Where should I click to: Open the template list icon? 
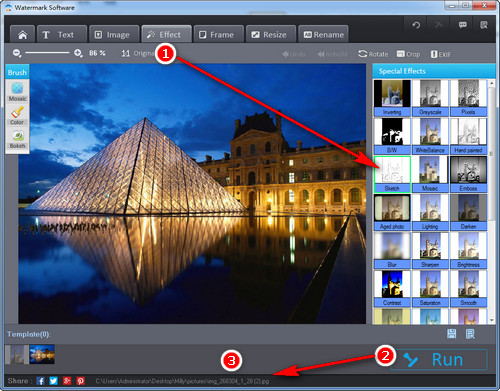click(470, 334)
